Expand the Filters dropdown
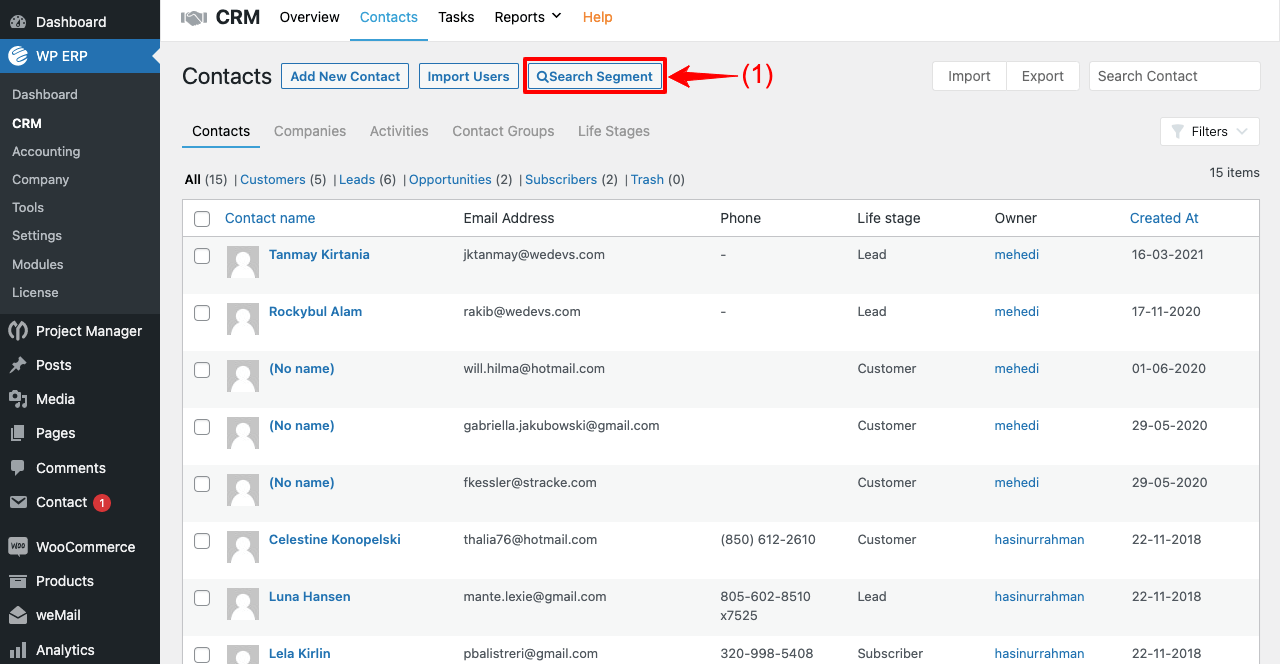The width and height of the screenshot is (1280, 664). [x=1209, y=131]
